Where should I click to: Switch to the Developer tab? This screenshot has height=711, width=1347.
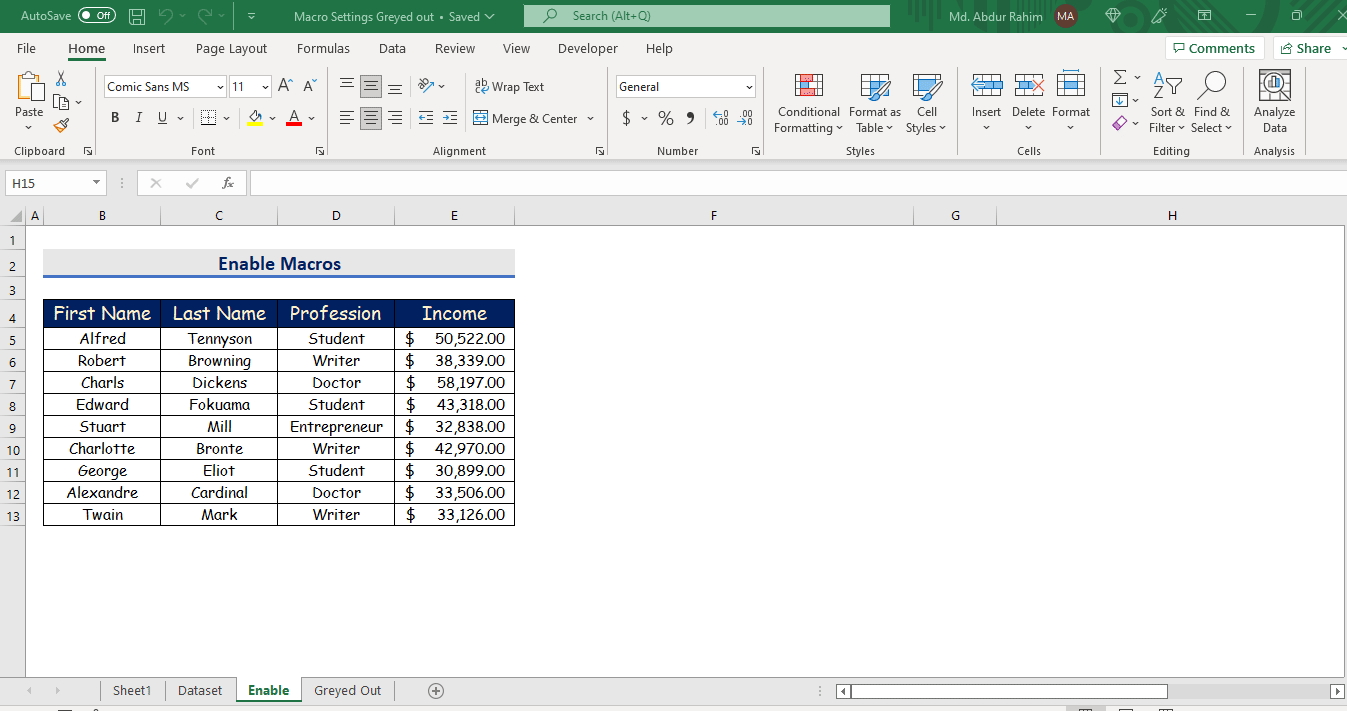587,48
